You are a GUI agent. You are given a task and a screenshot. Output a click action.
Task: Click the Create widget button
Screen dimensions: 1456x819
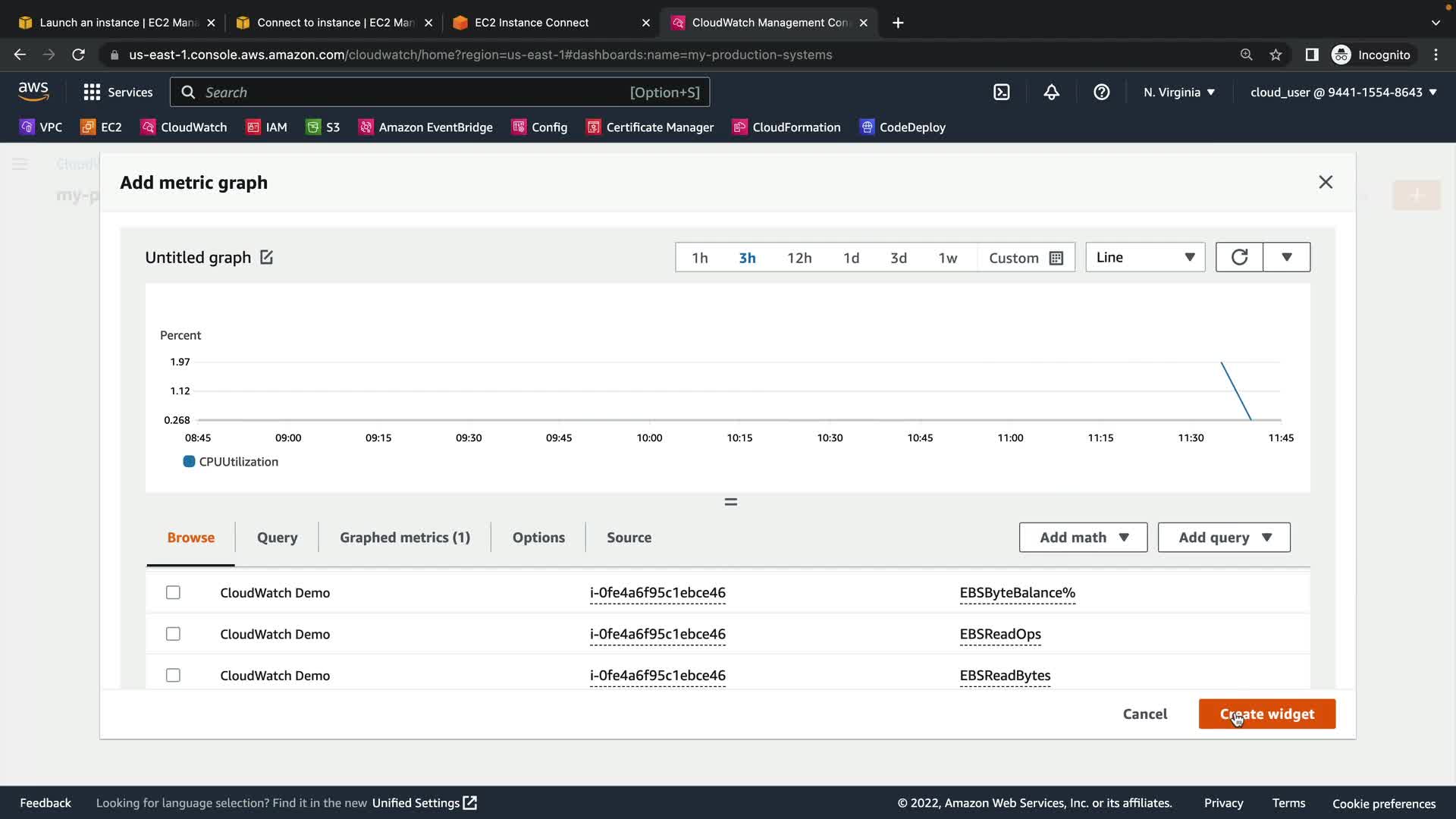1266,714
